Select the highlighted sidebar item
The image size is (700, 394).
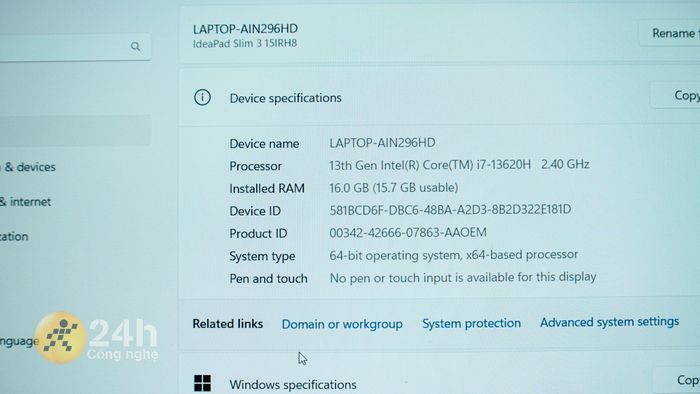pos(75,130)
